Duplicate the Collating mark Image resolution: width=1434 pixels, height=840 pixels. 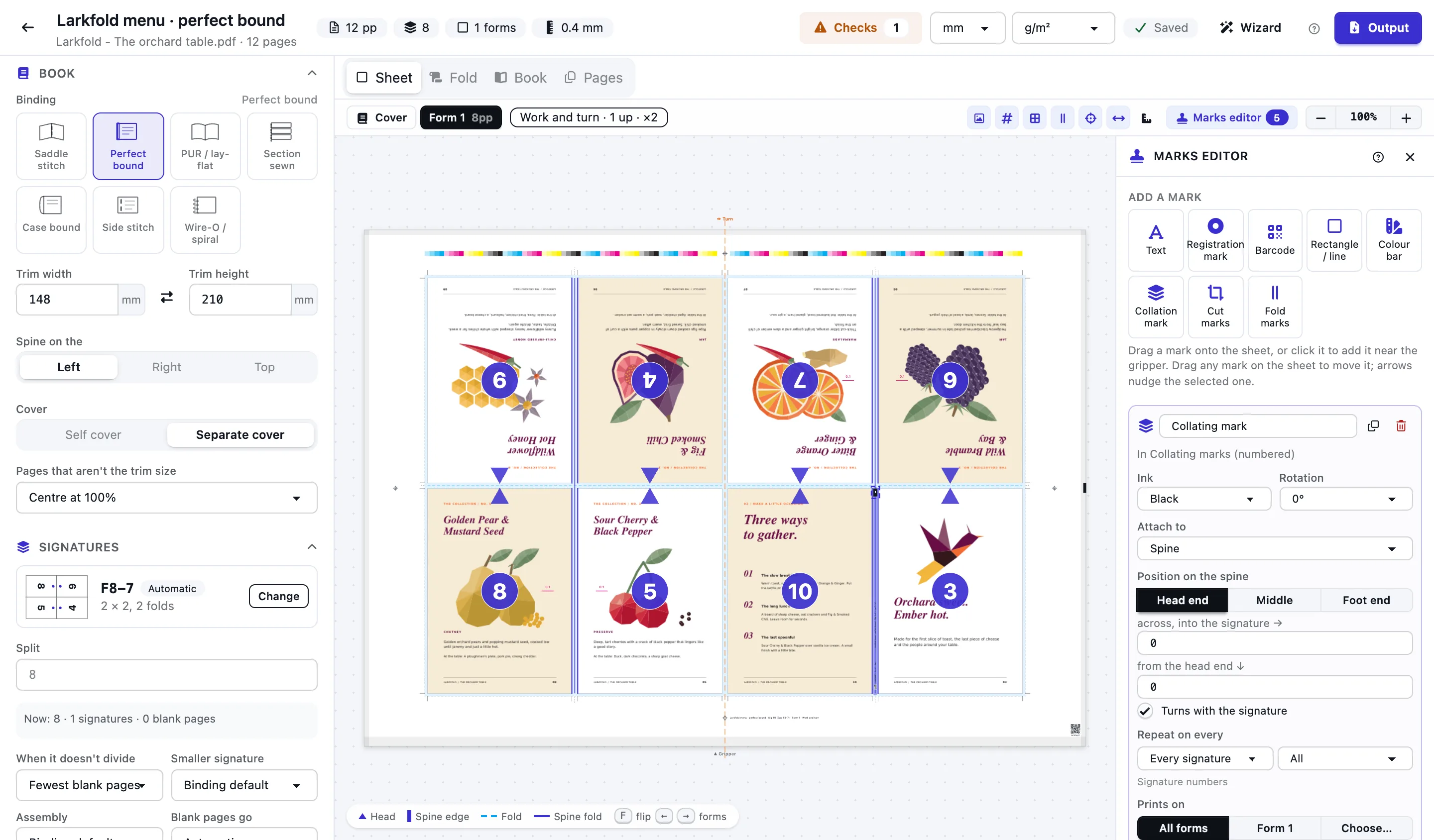pos(1373,426)
